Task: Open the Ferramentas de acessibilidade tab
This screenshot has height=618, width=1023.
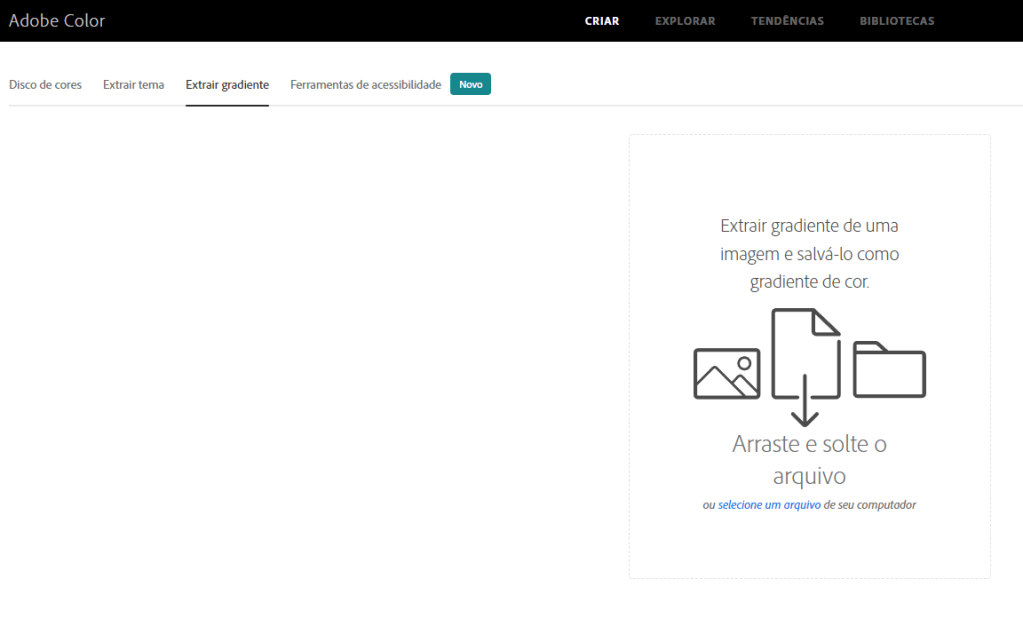Action: tap(365, 85)
